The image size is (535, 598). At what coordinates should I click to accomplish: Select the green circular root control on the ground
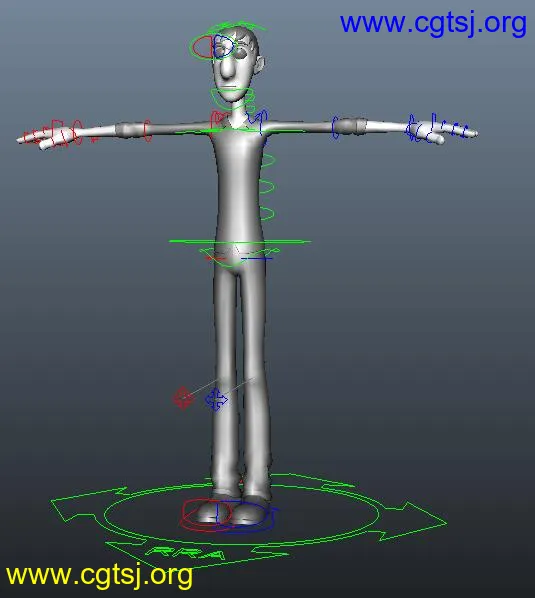242,514
